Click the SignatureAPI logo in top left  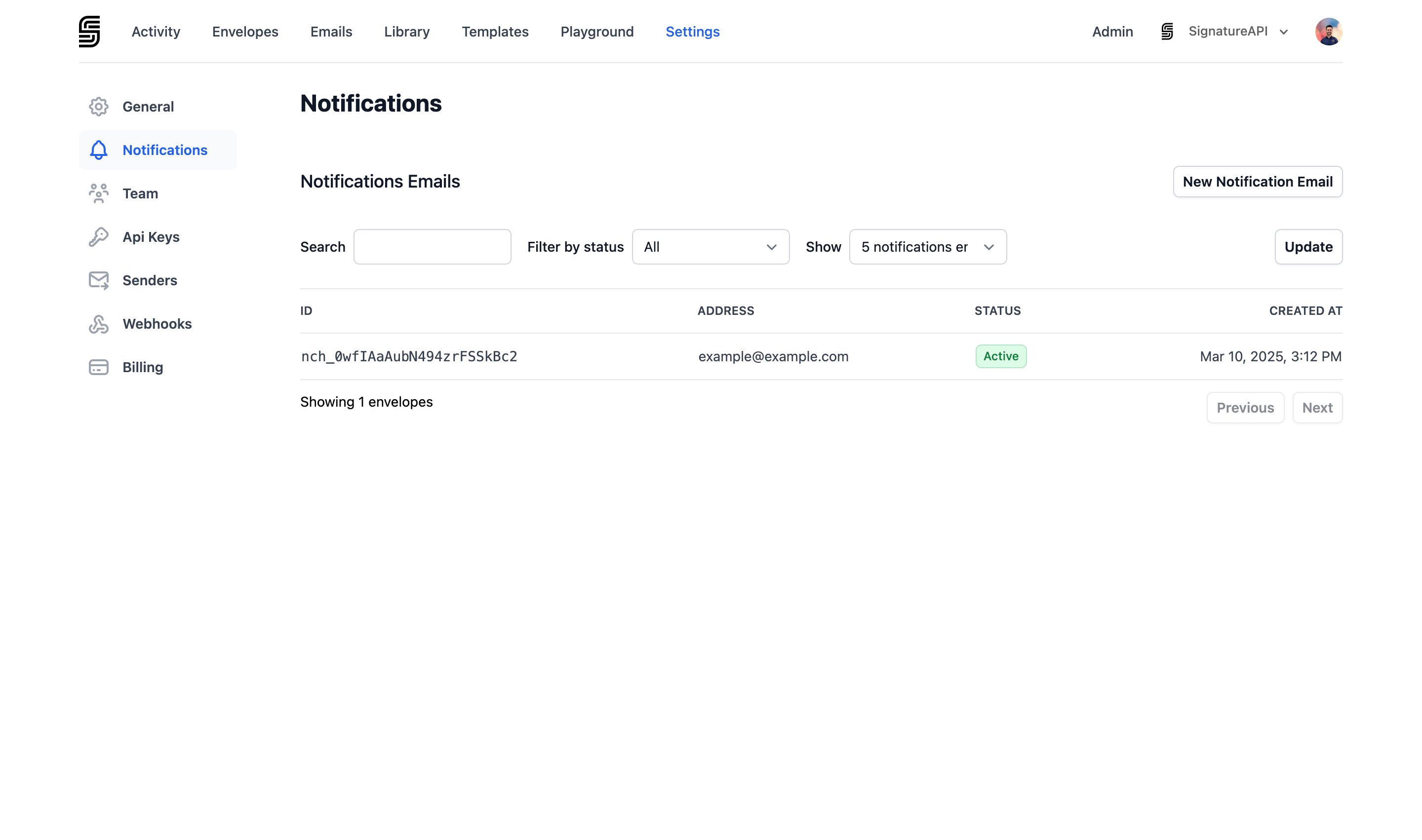point(89,31)
